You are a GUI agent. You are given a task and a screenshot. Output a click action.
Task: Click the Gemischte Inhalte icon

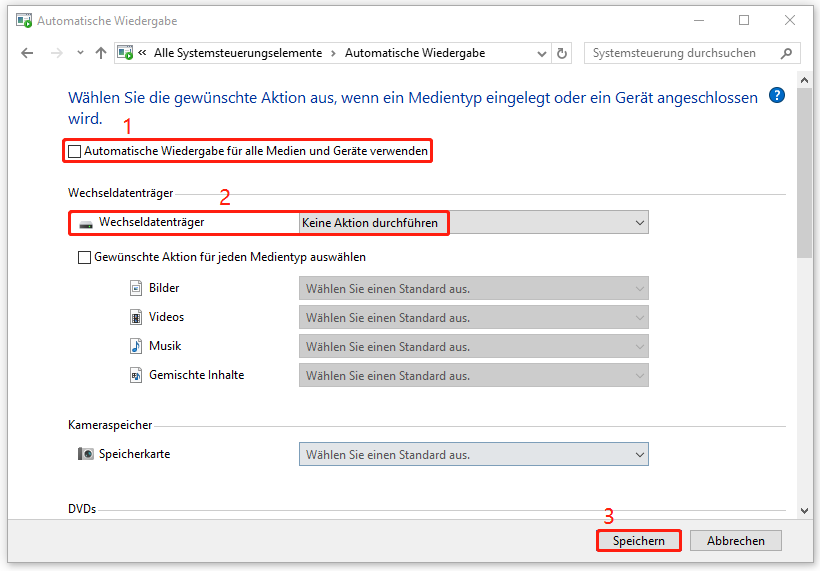point(136,375)
